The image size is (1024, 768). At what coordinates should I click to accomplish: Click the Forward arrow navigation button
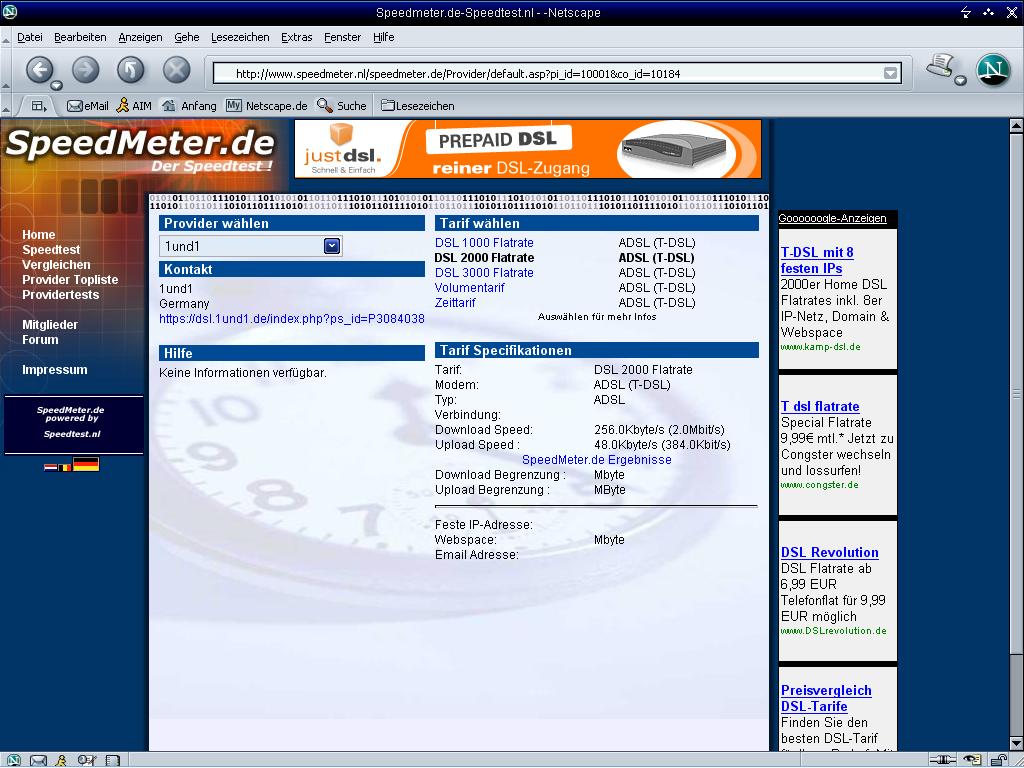[86, 70]
